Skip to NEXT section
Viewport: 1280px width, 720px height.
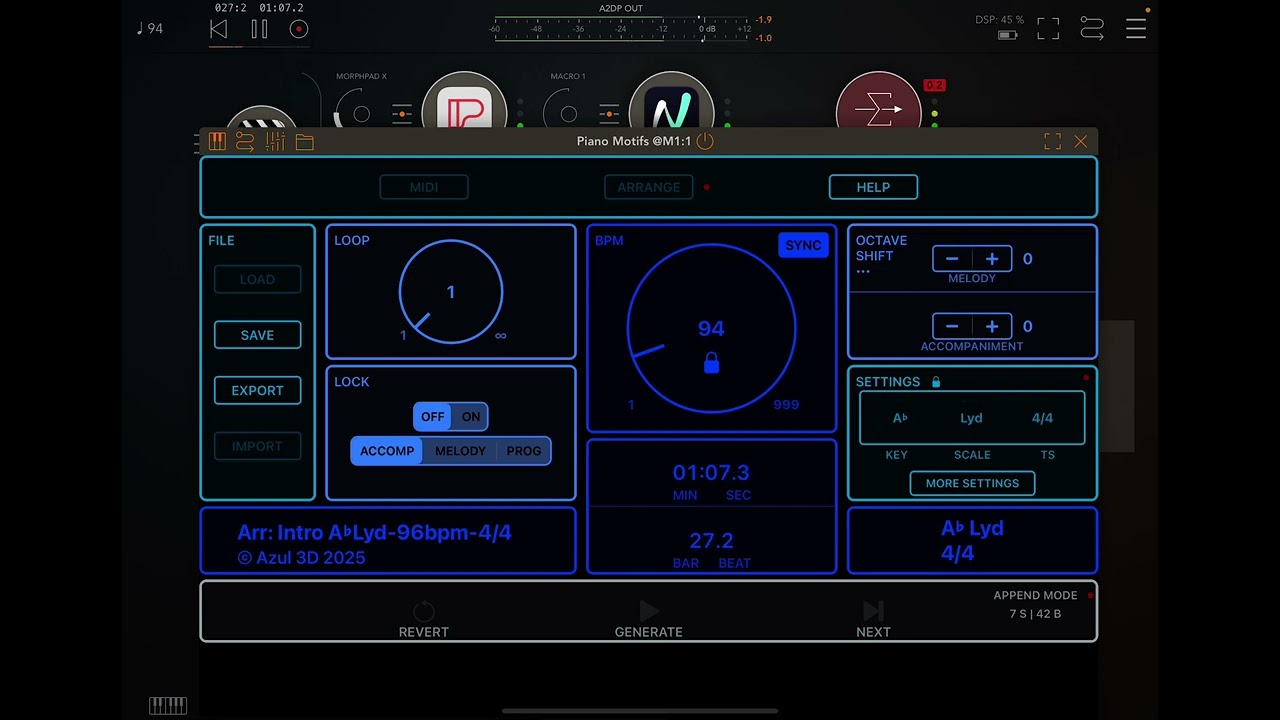[x=873, y=620]
